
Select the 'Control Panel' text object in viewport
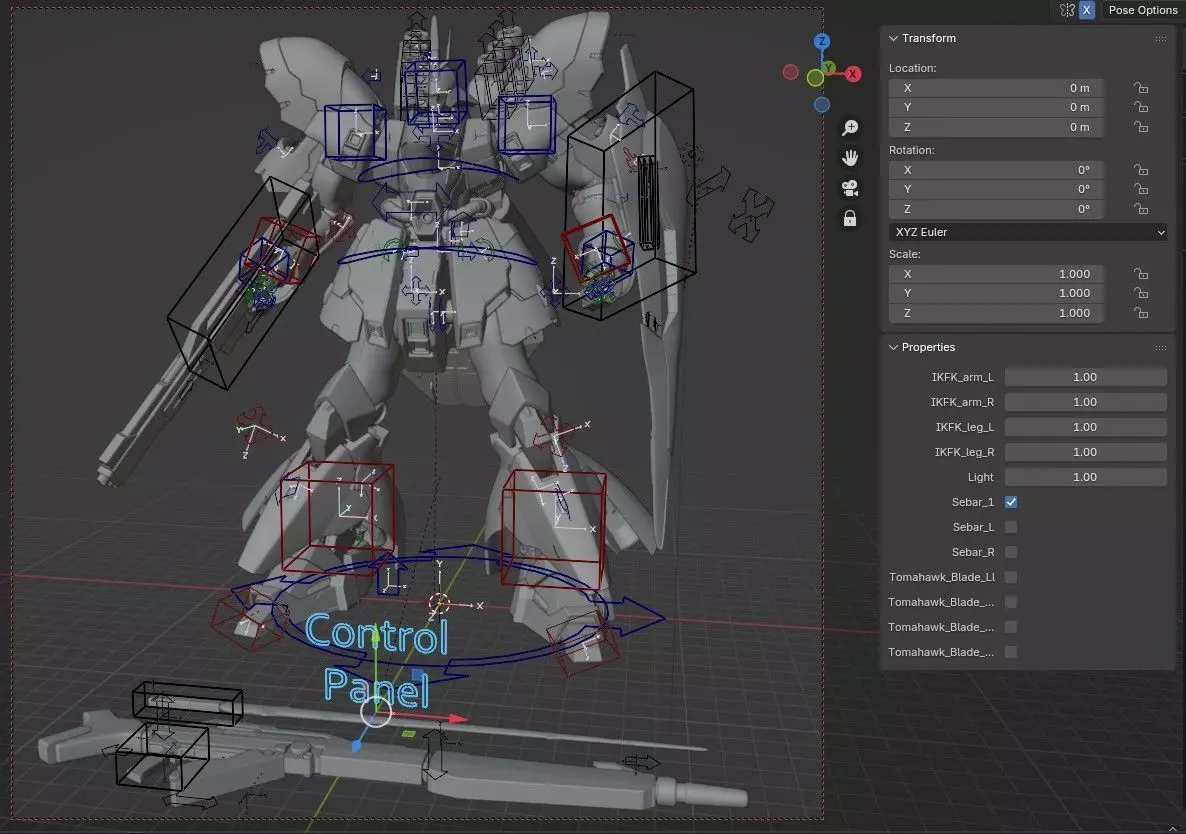point(377,659)
